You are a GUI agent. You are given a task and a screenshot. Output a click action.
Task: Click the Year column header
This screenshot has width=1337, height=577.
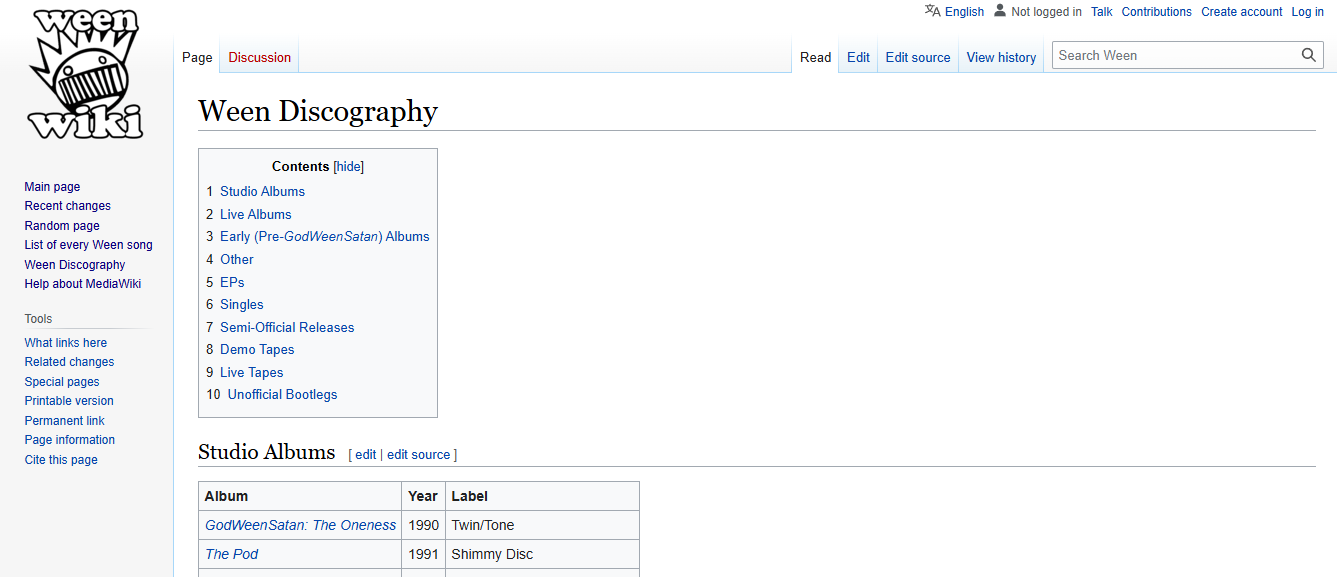tap(423, 496)
